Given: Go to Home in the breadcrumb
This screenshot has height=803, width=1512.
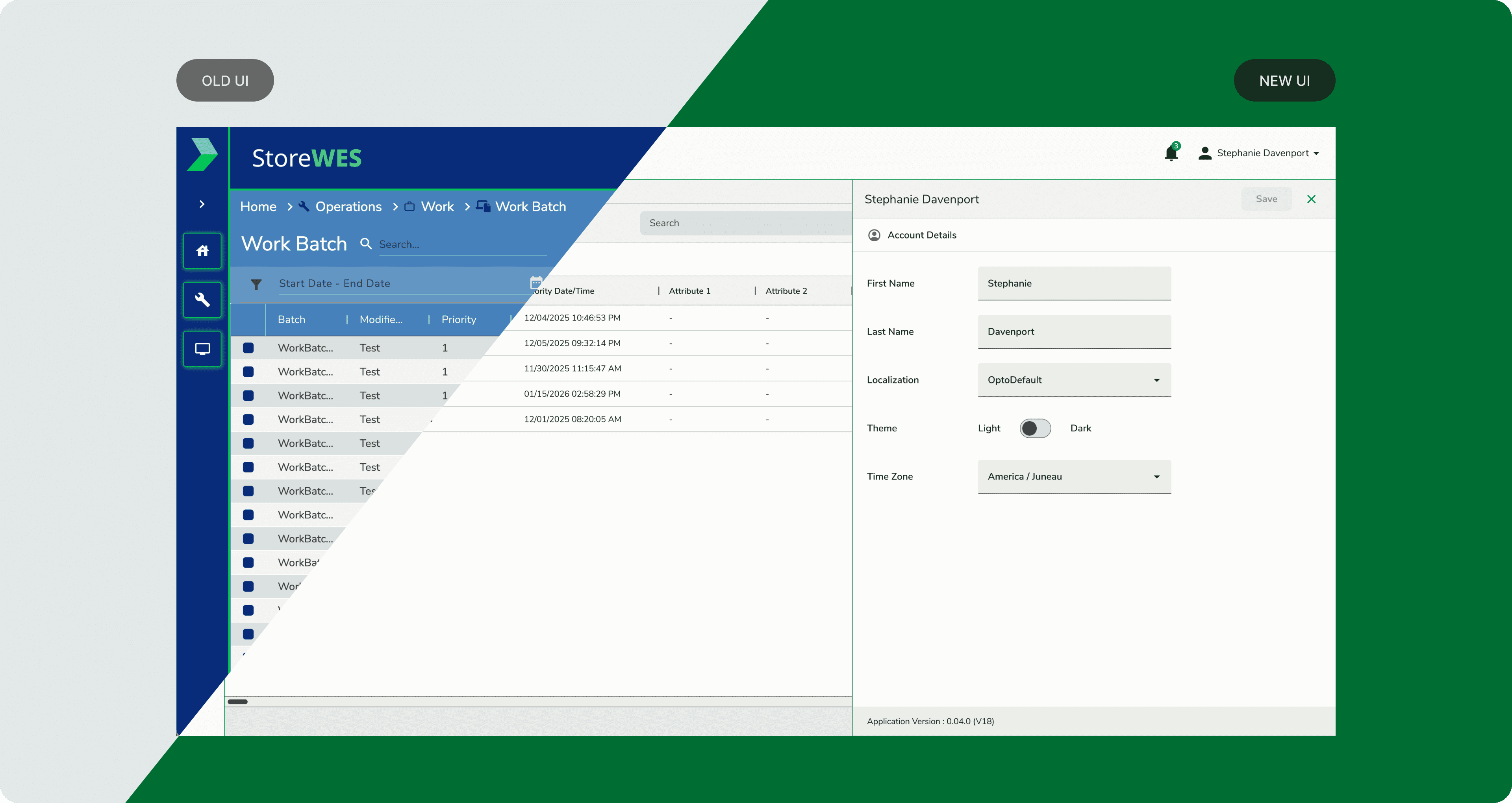Looking at the screenshot, I should [x=258, y=207].
